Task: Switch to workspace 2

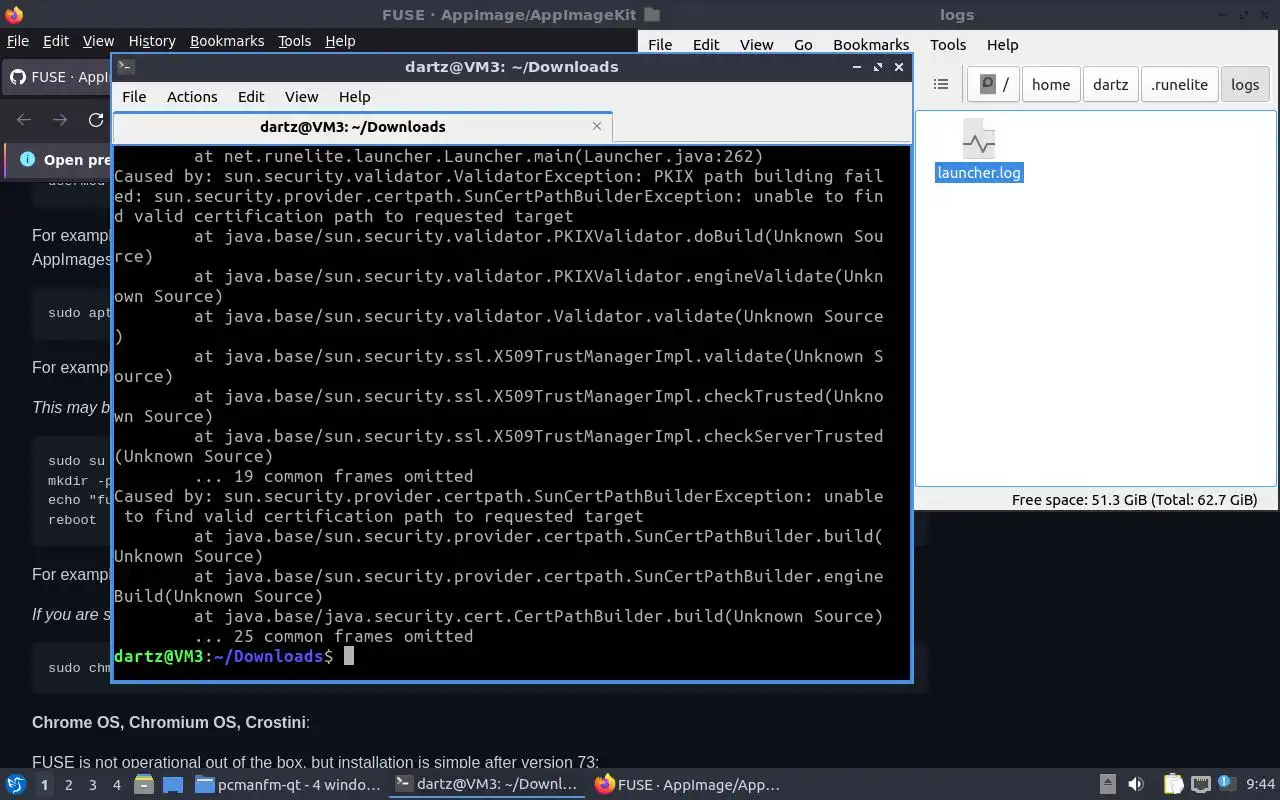Action: (69, 785)
